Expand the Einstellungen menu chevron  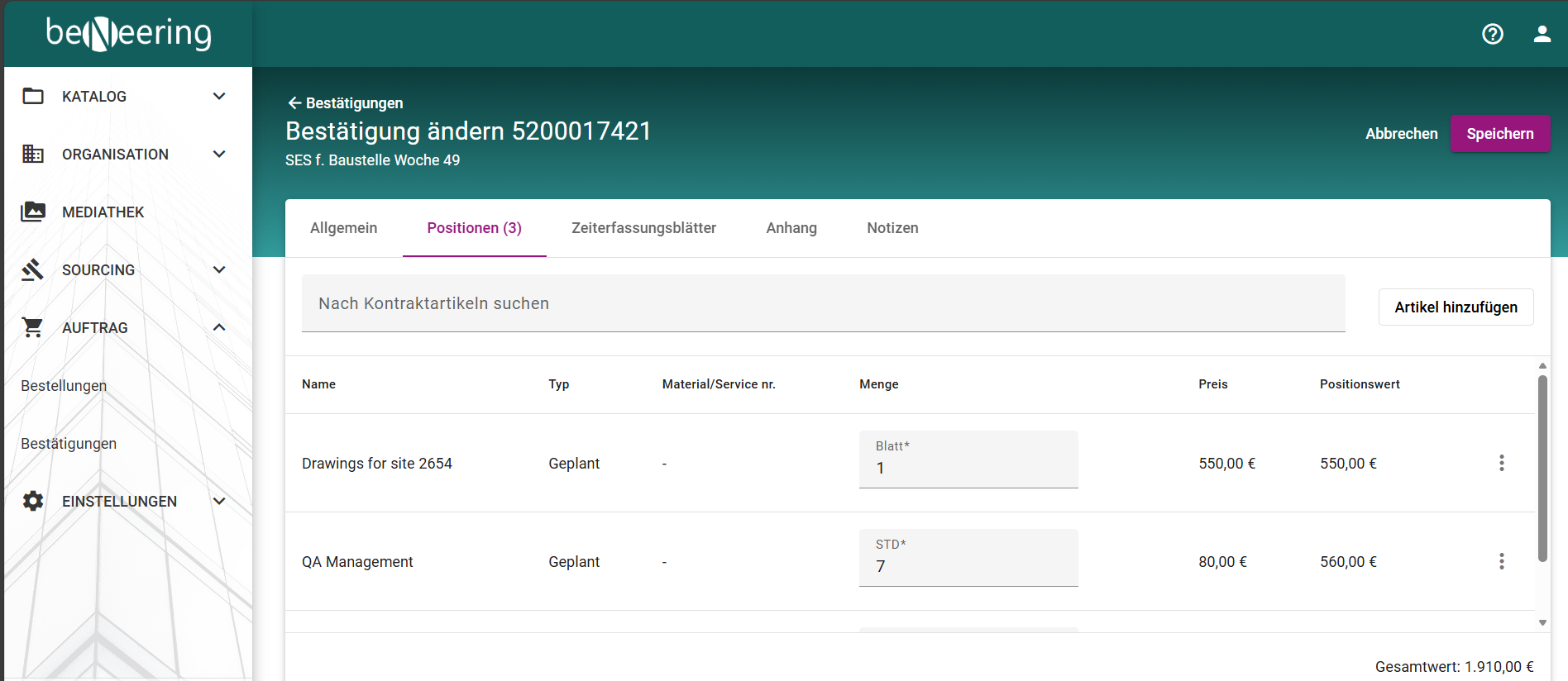point(219,502)
